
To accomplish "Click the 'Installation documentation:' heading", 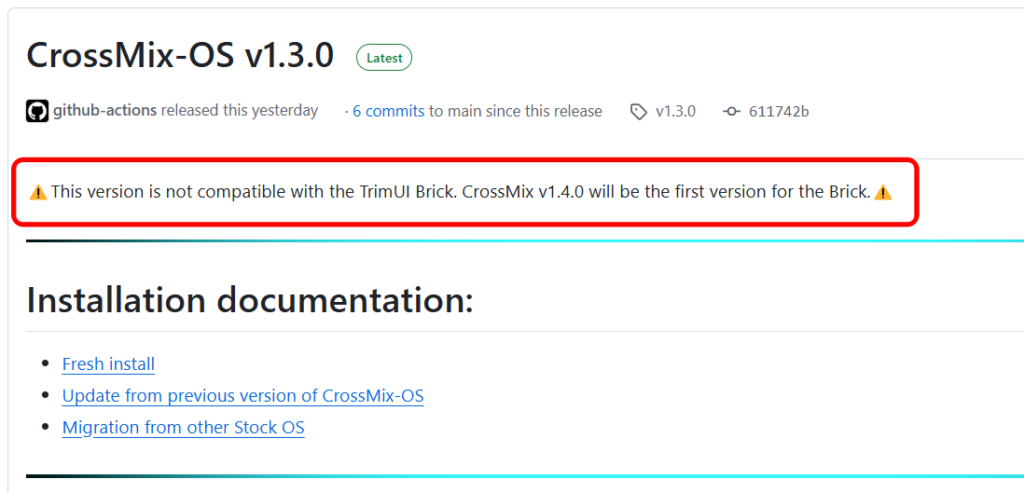I will coord(249,300).
